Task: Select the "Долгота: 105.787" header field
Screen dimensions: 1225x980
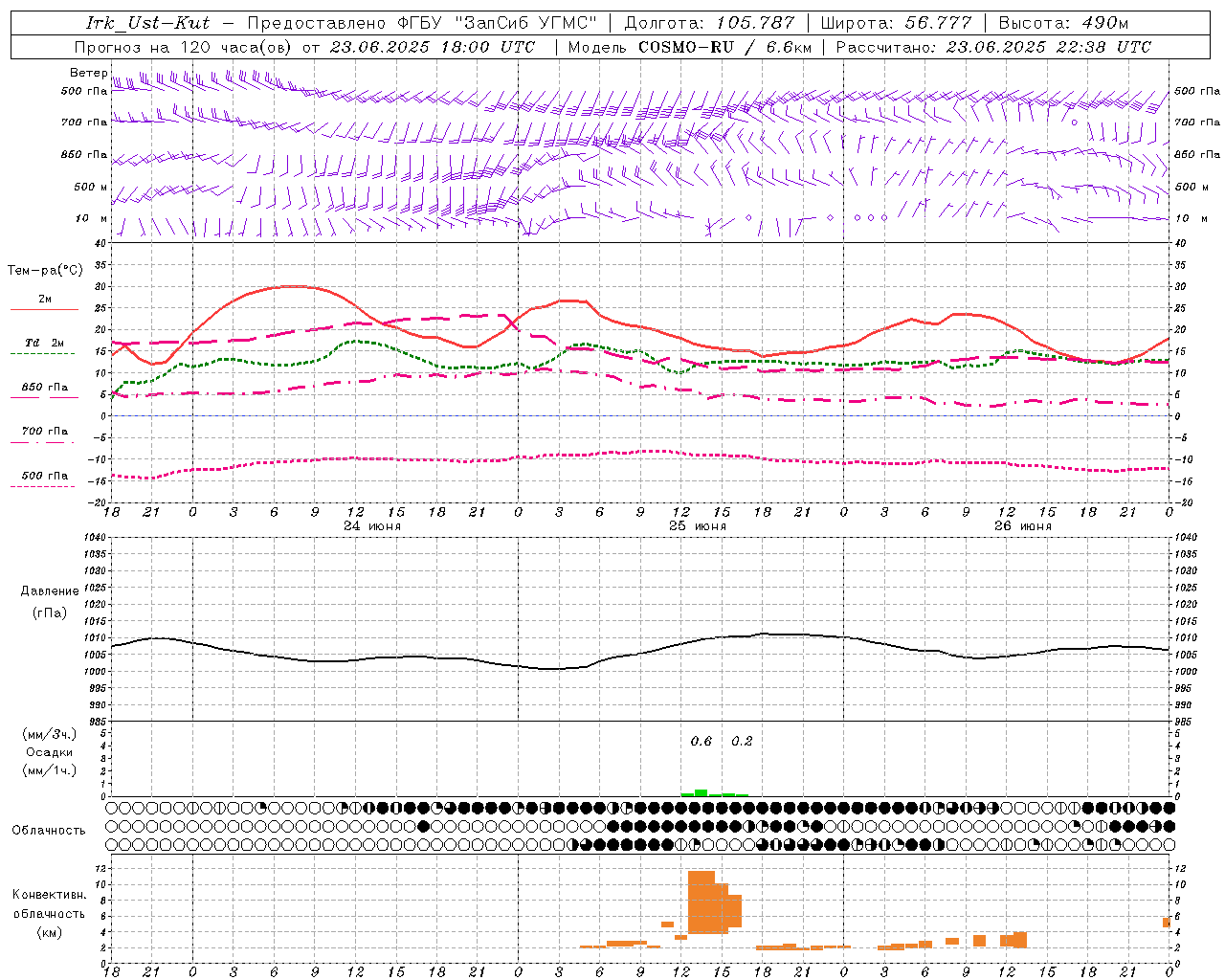Action: [x=709, y=23]
